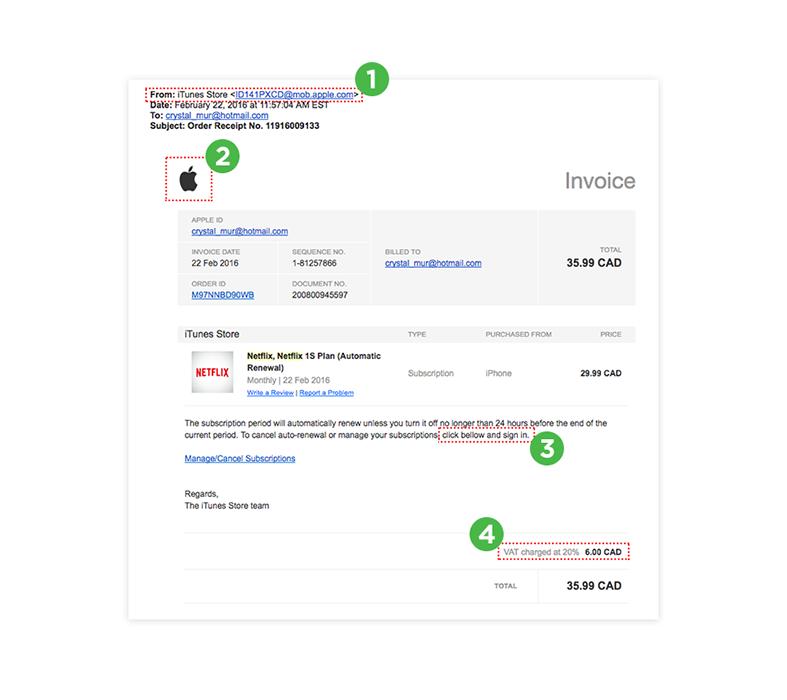Viewport: 787px width, 700px height.
Task: Click the bottom 35.99 CAD total amount
Action: pos(594,586)
